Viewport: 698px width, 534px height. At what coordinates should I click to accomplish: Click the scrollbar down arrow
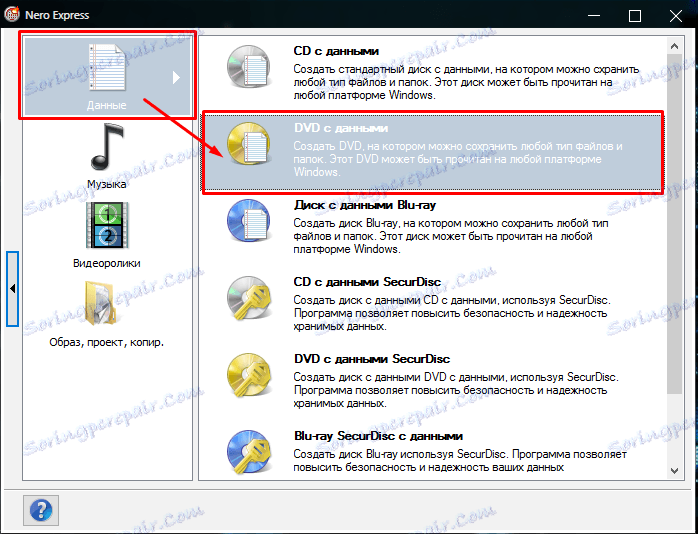coord(674,471)
